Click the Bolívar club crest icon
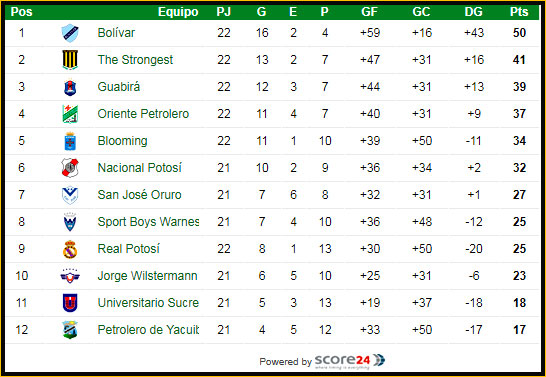 (70, 33)
